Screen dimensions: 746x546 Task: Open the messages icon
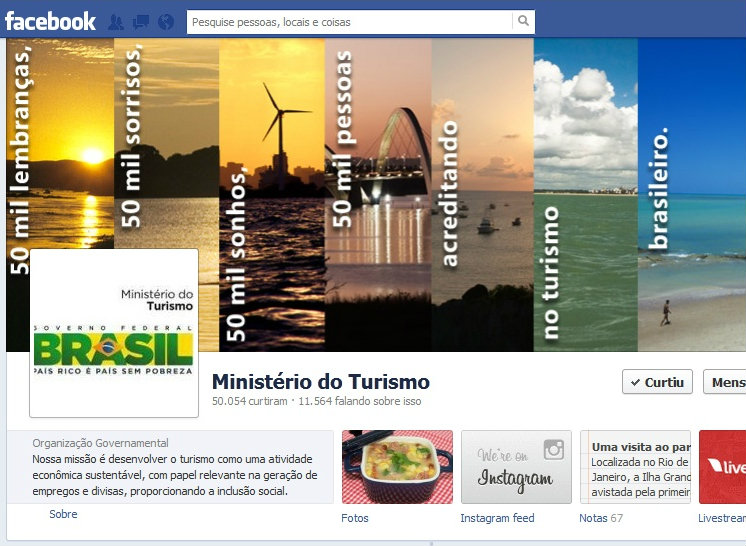tap(141, 22)
